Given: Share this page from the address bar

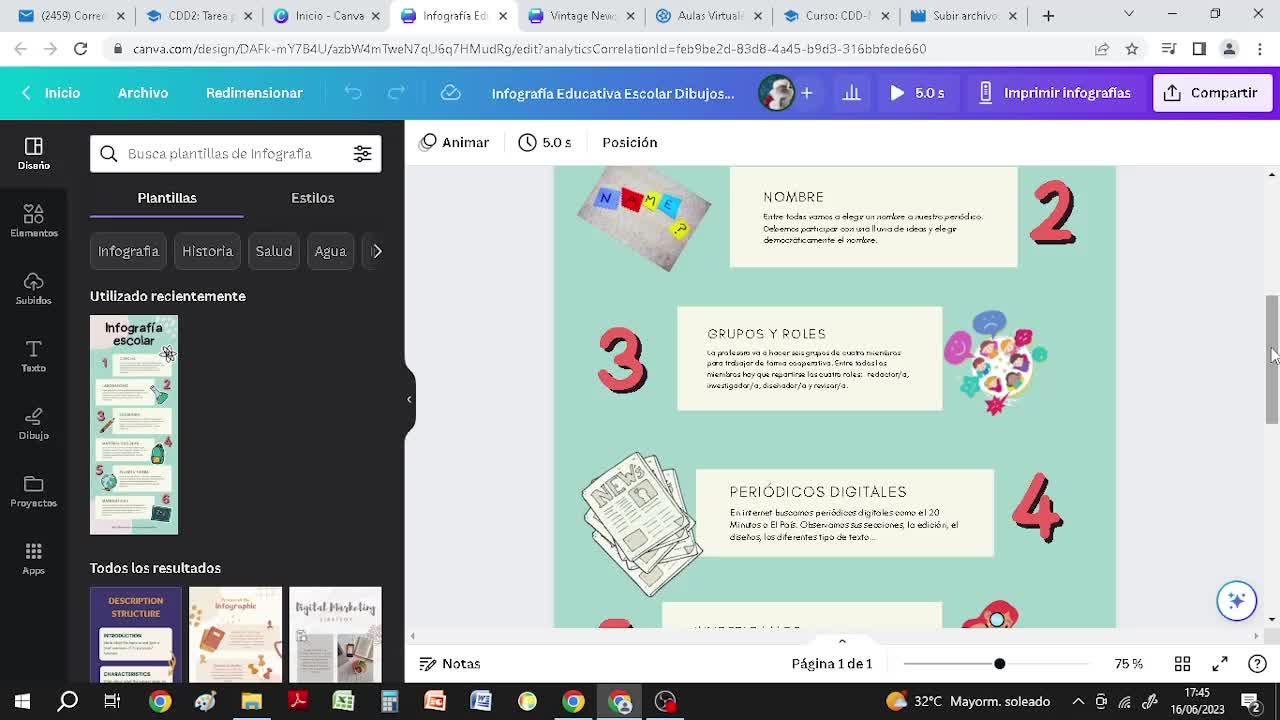Looking at the screenshot, I should pos(1102,49).
